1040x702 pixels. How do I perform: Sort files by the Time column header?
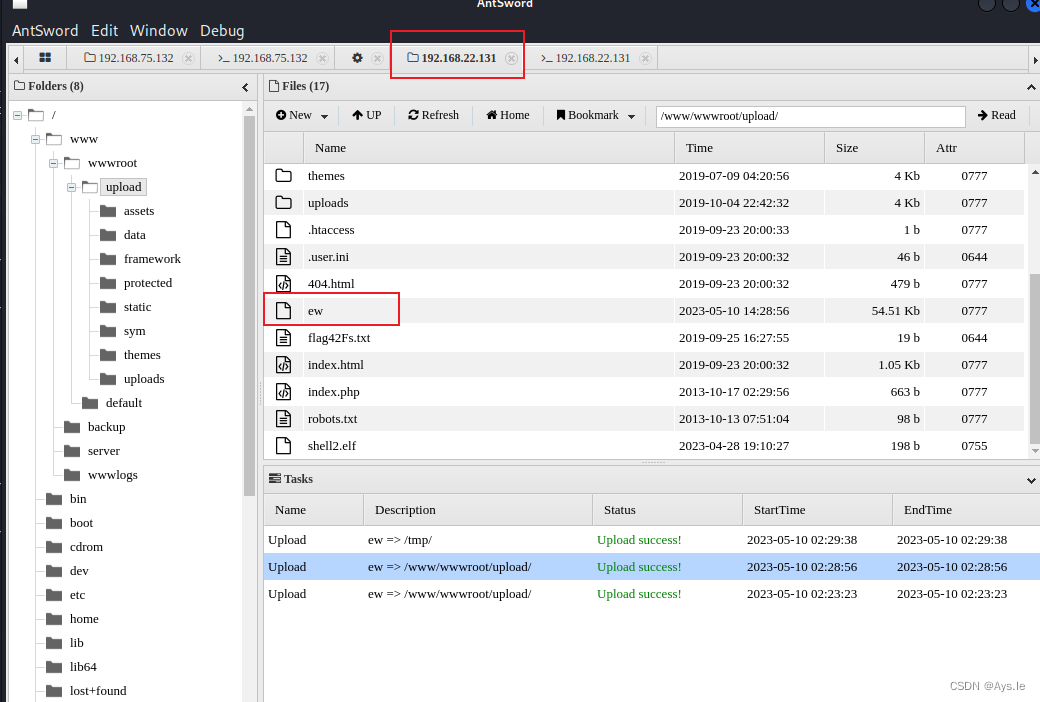[x=749, y=148]
